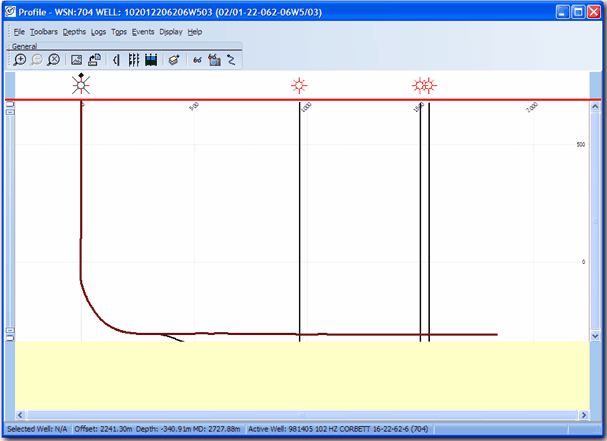Click the well path curve icon
607x441 pixels.
click(x=231, y=60)
